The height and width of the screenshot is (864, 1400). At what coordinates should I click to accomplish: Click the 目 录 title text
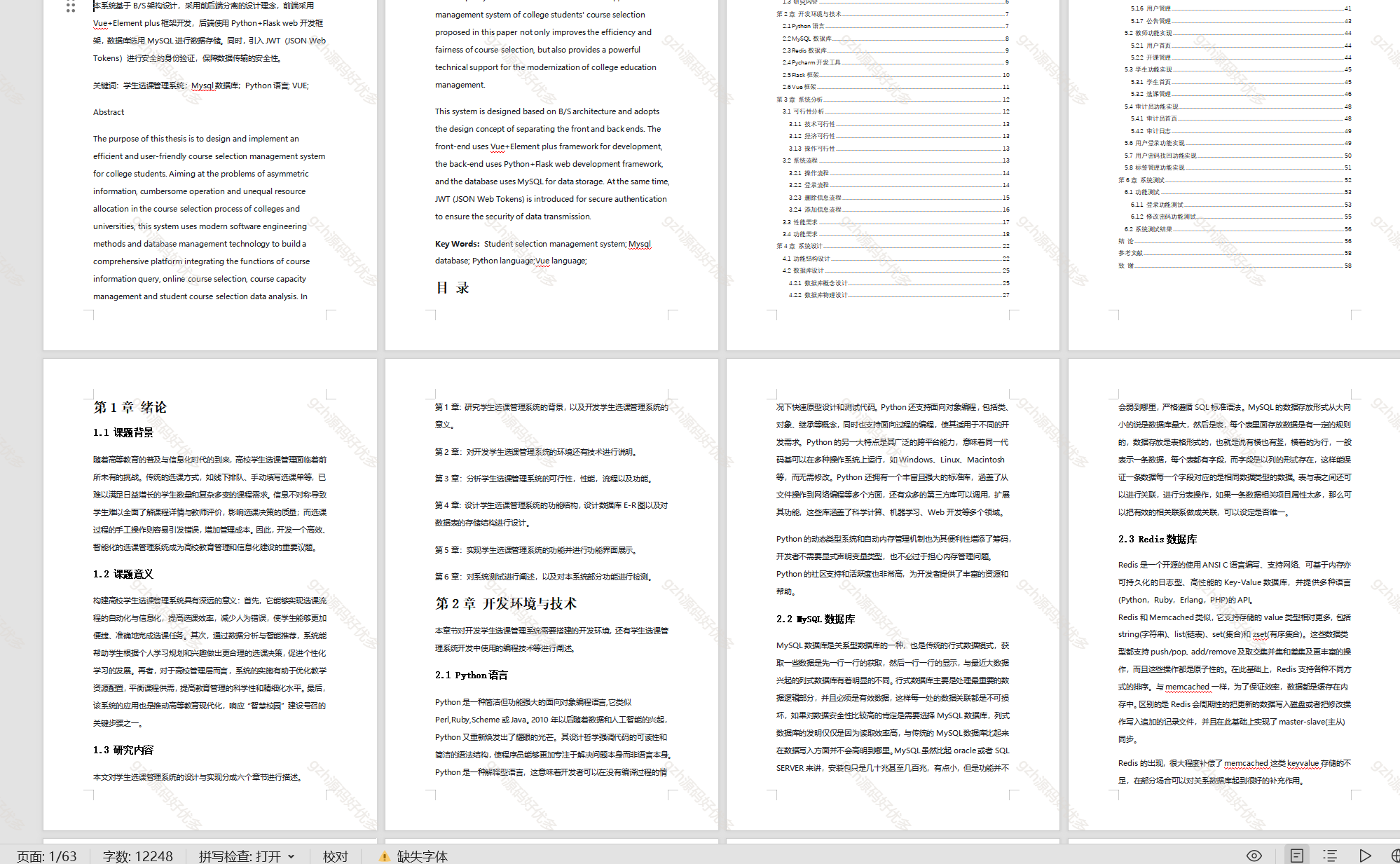452,288
